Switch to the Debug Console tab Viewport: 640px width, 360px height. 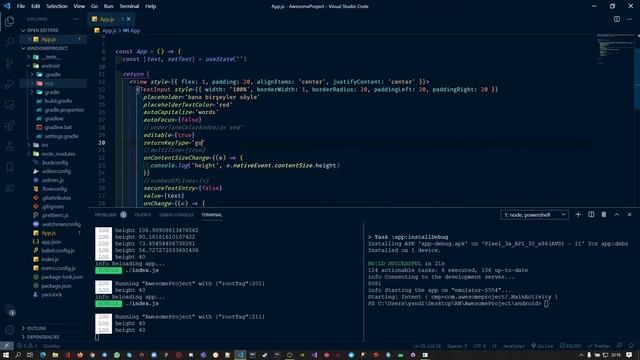pyautogui.click(x=176, y=215)
